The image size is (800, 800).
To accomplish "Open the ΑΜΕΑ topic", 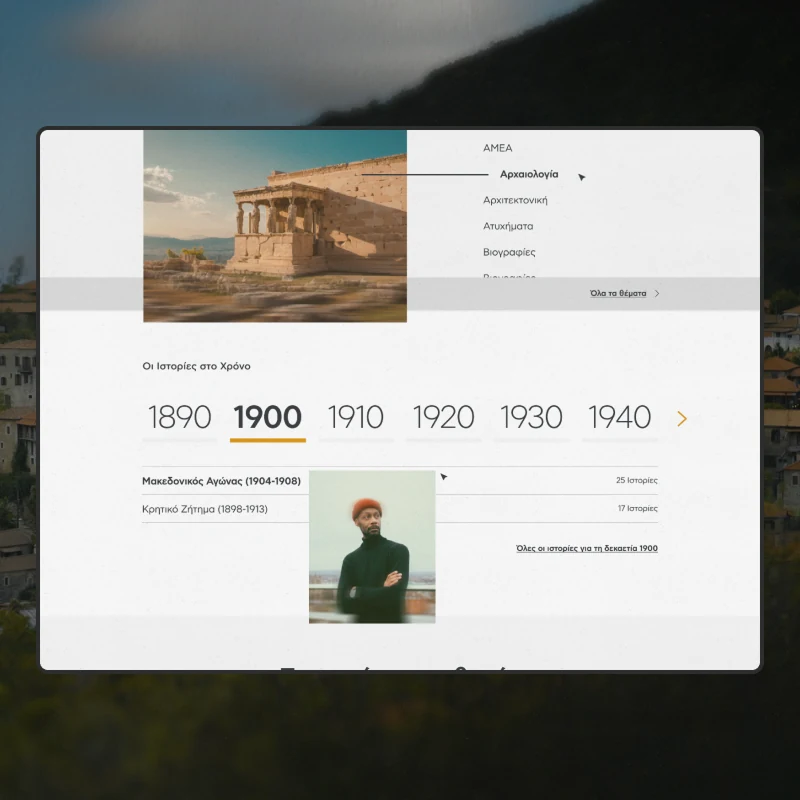I will [x=497, y=148].
